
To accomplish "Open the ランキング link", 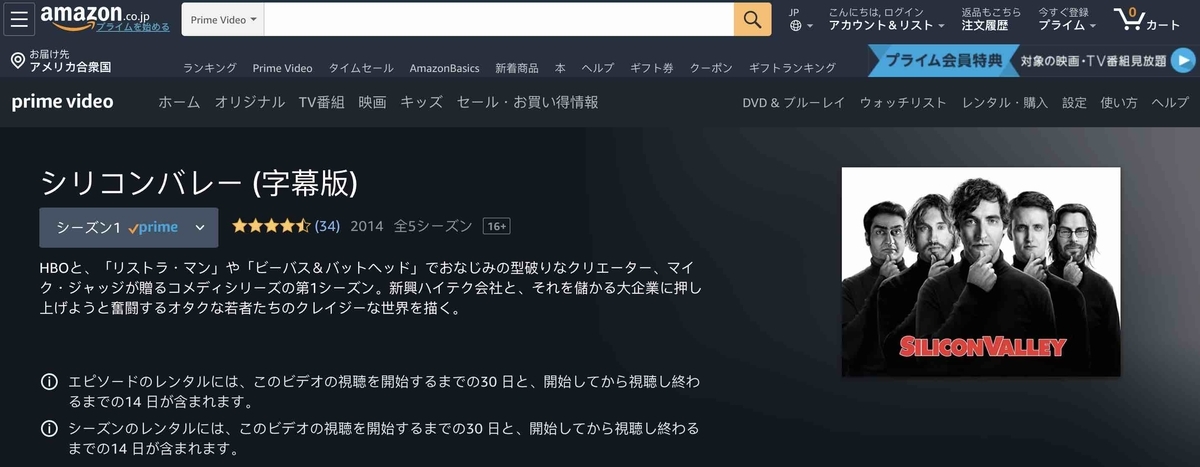I will [x=209, y=68].
